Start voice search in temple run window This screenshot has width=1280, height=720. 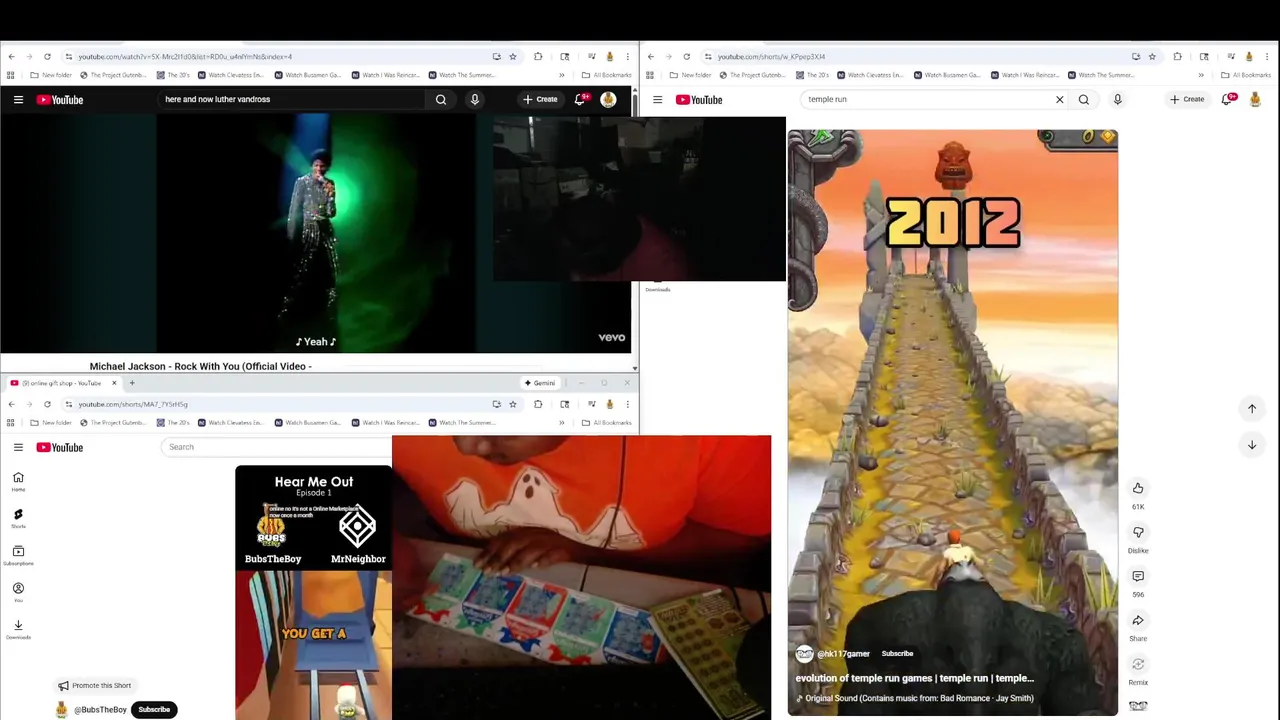(1117, 99)
